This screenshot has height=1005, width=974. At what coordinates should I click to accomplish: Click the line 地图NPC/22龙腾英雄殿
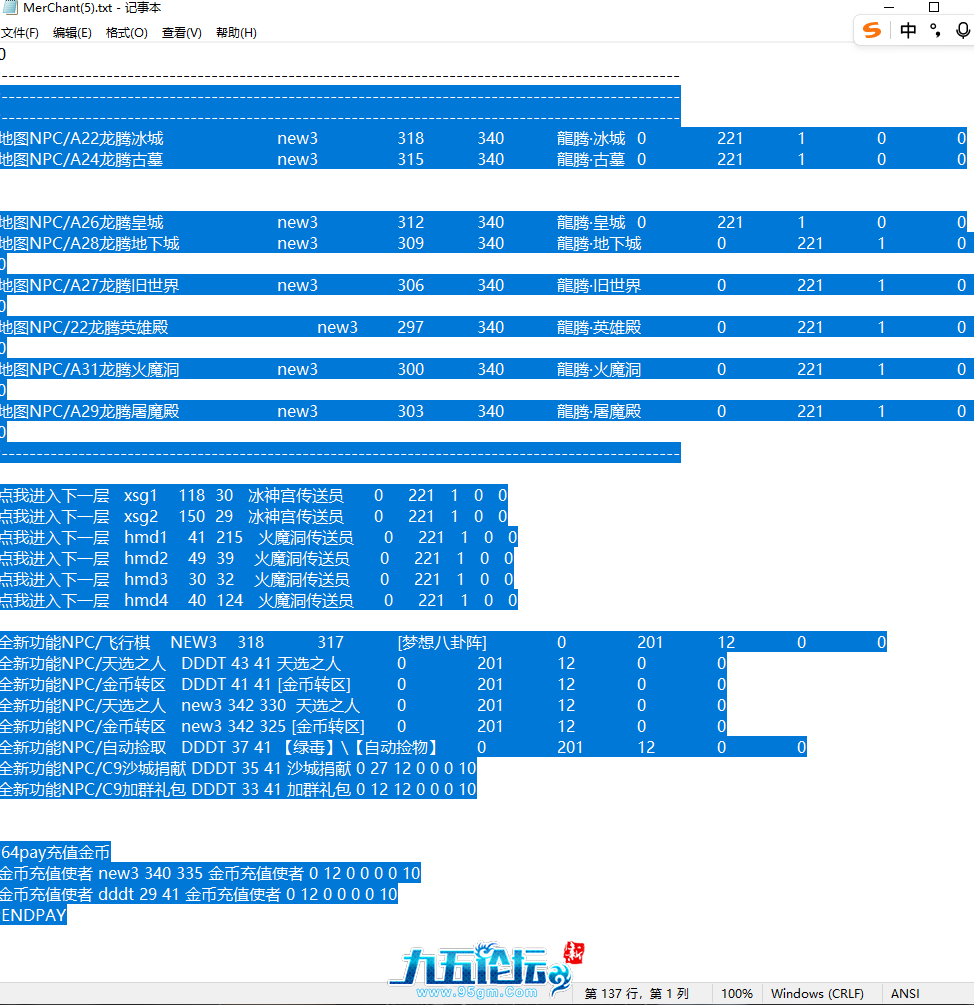pos(487,327)
